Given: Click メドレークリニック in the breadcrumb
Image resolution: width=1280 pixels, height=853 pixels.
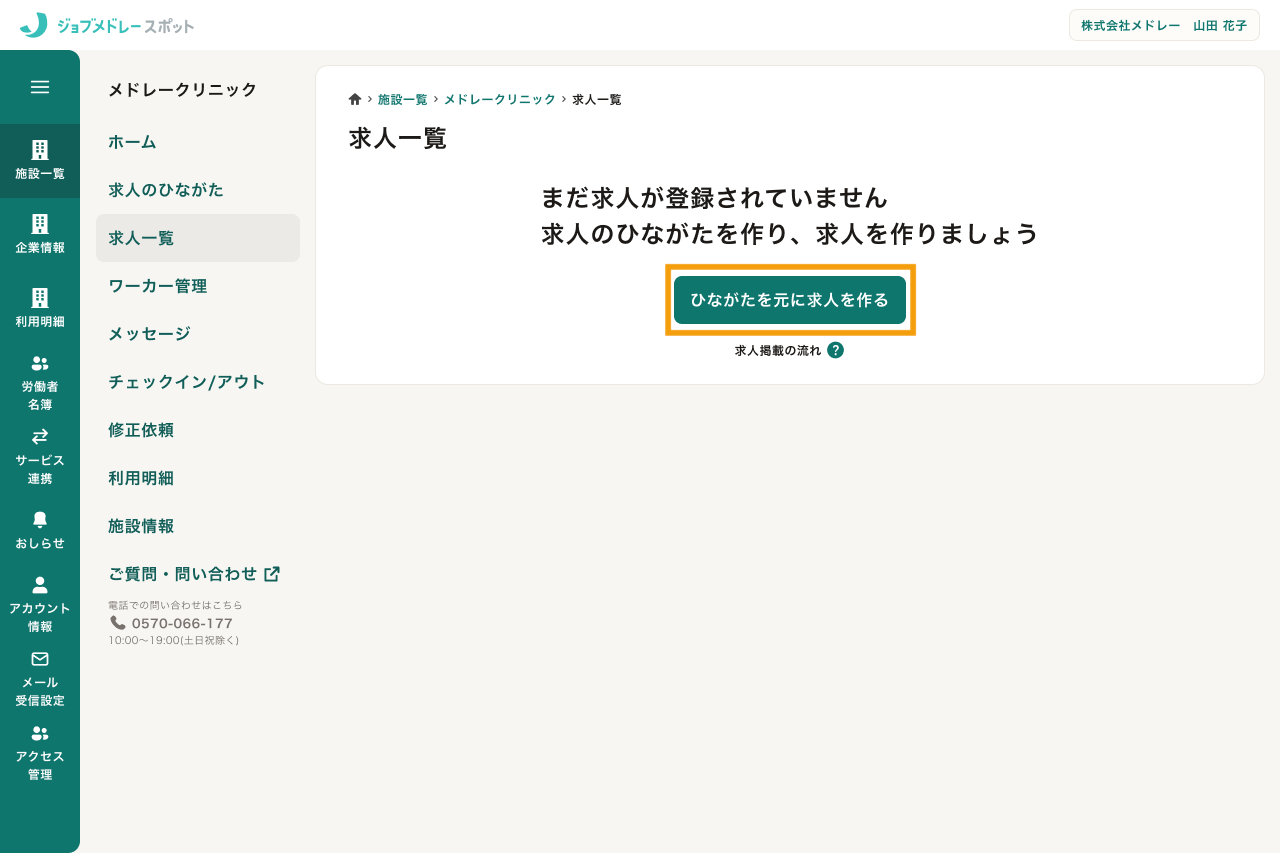Looking at the screenshot, I should pyautogui.click(x=500, y=100).
